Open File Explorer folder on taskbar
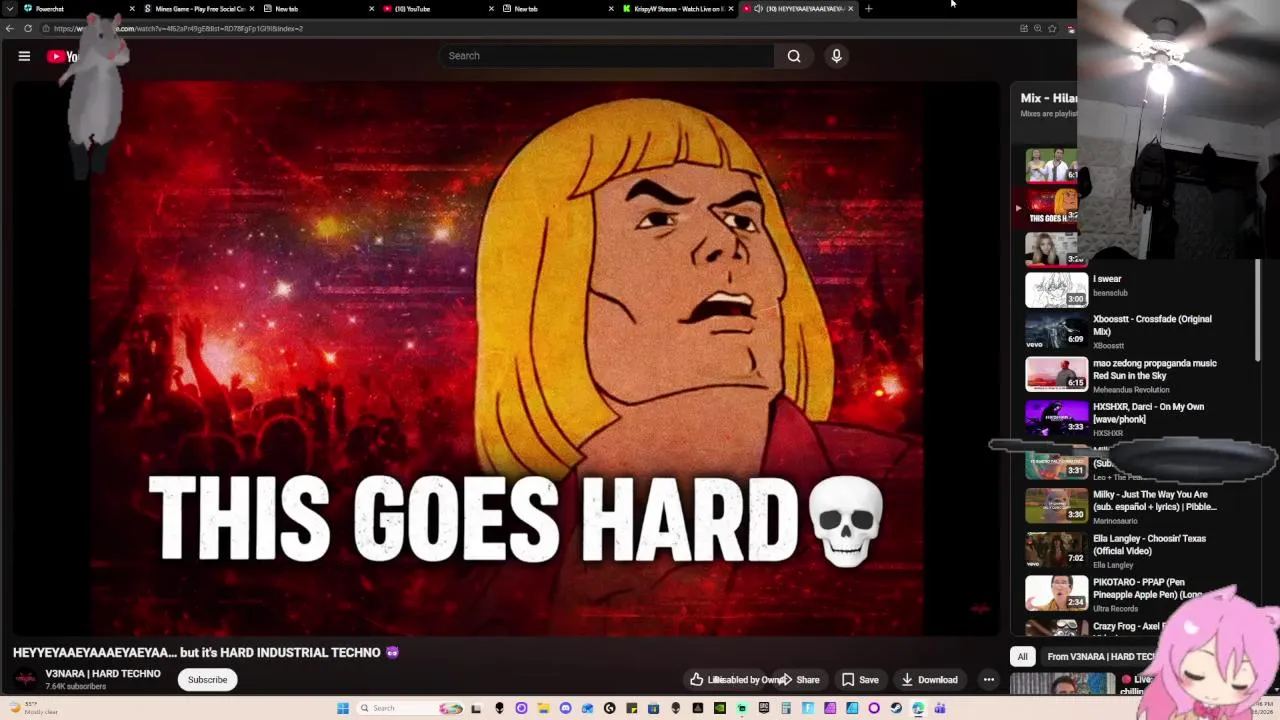 pos(543,708)
